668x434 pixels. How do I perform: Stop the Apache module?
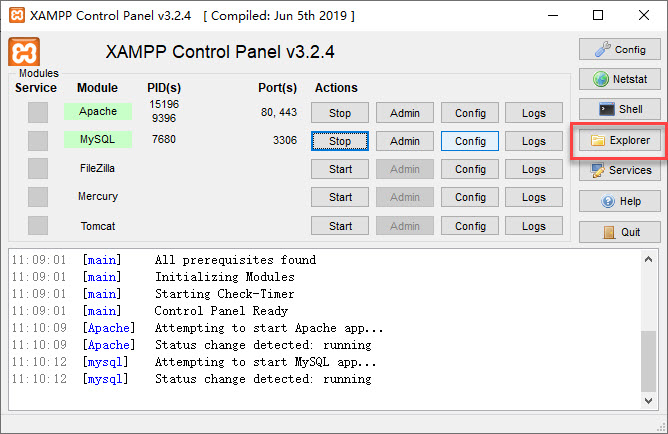coord(340,113)
